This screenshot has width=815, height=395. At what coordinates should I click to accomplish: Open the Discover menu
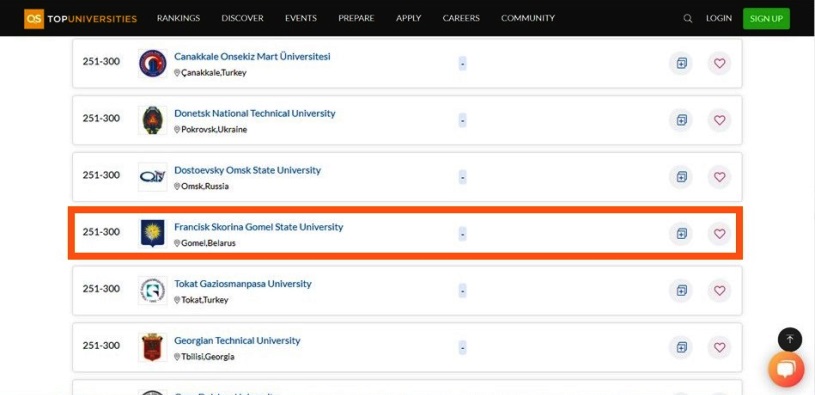[x=242, y=18]
